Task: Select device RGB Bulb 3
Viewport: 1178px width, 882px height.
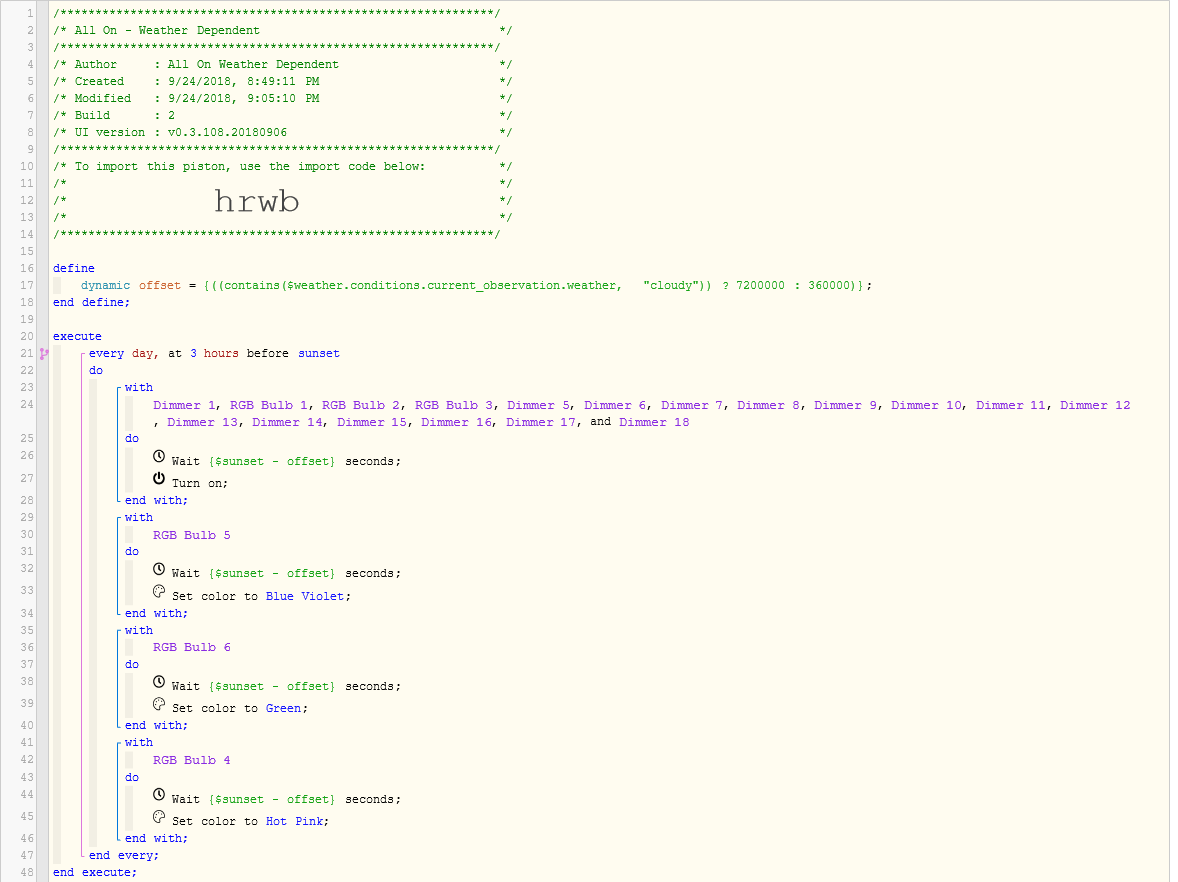Action: click(454, 405)
